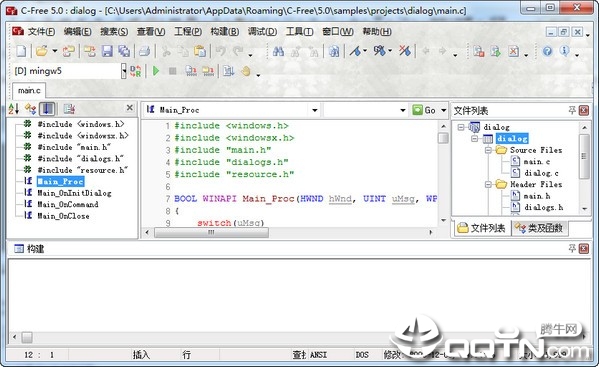This screenshot has height=367, width=599.
Task: Print the document using the printer icon
Action: [x=144, y=51]
